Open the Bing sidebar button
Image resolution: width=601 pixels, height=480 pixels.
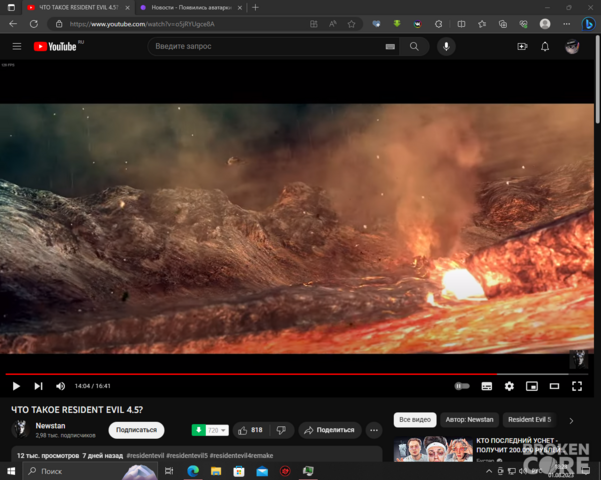point(588,24)
